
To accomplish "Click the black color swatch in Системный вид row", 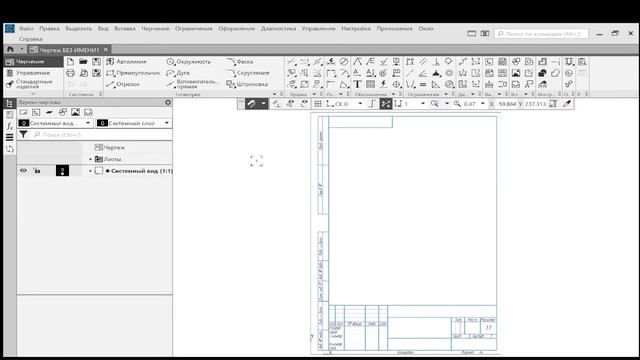I will pos(62,171).
